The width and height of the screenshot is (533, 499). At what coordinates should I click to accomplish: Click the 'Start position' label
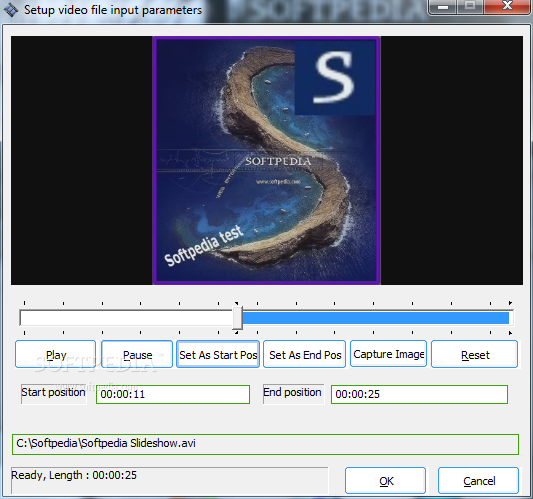(x=53, y=392)
